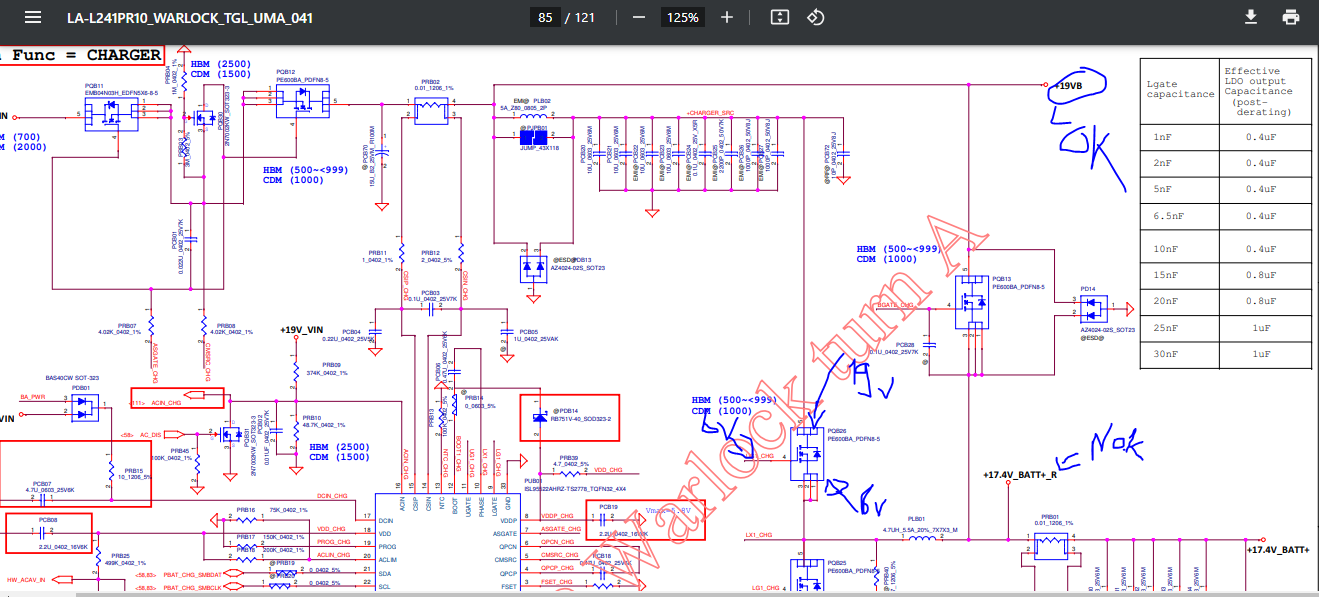Select the page number field showing 85
The width and height of the screenshot is (1319, 597).
click(545, 18)
